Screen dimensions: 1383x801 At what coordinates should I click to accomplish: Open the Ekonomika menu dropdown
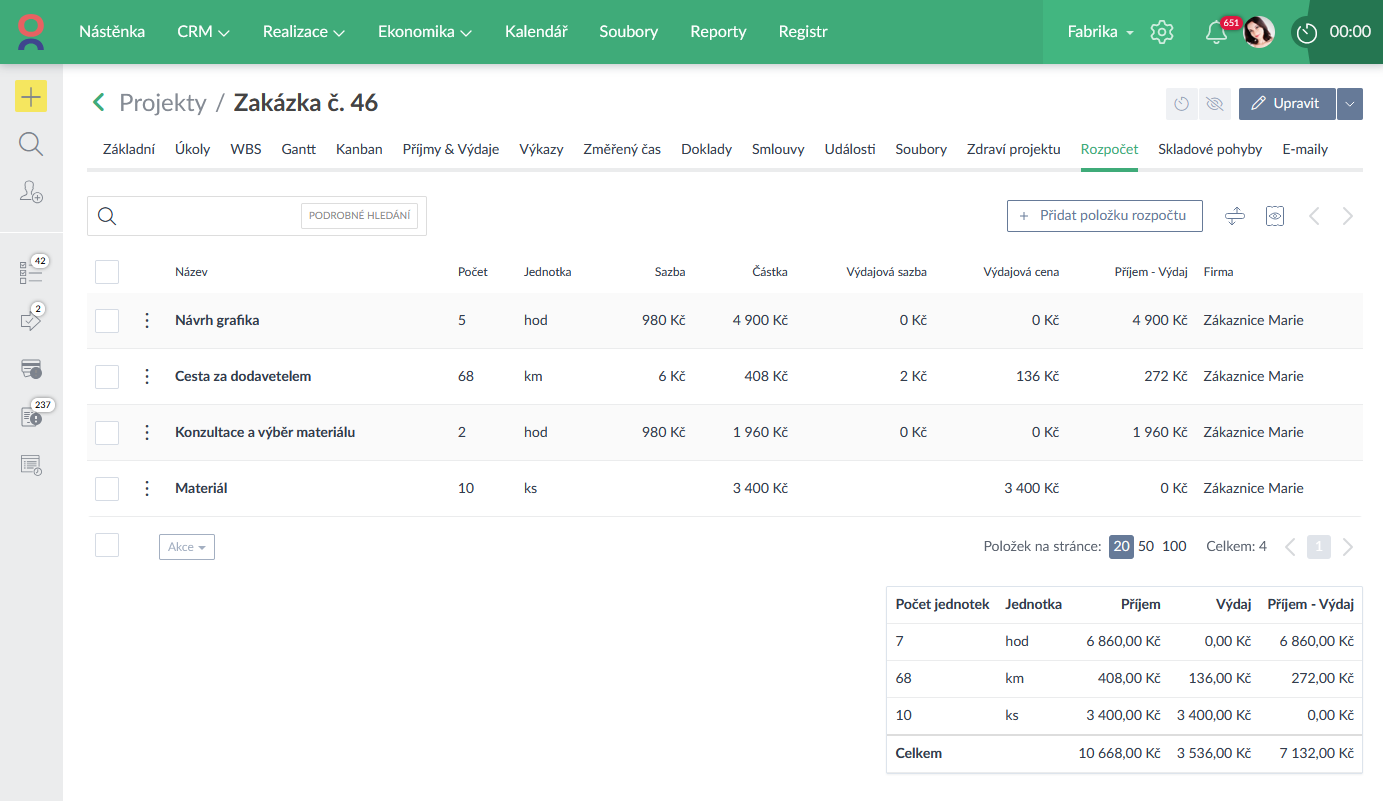424,32
